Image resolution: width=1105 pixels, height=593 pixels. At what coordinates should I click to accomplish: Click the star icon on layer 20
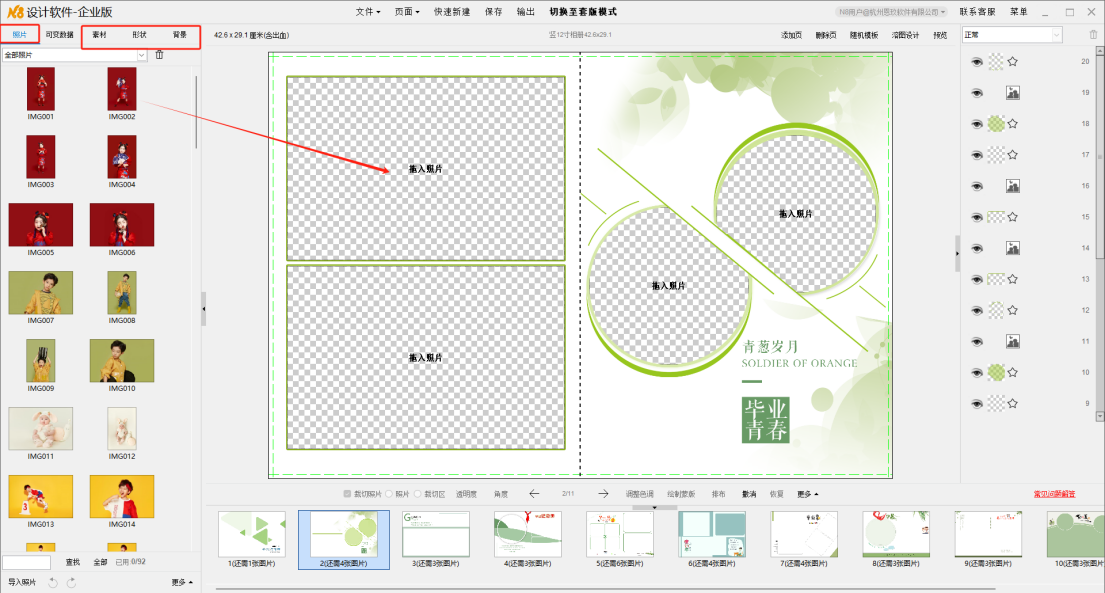tap(1013, 61)
